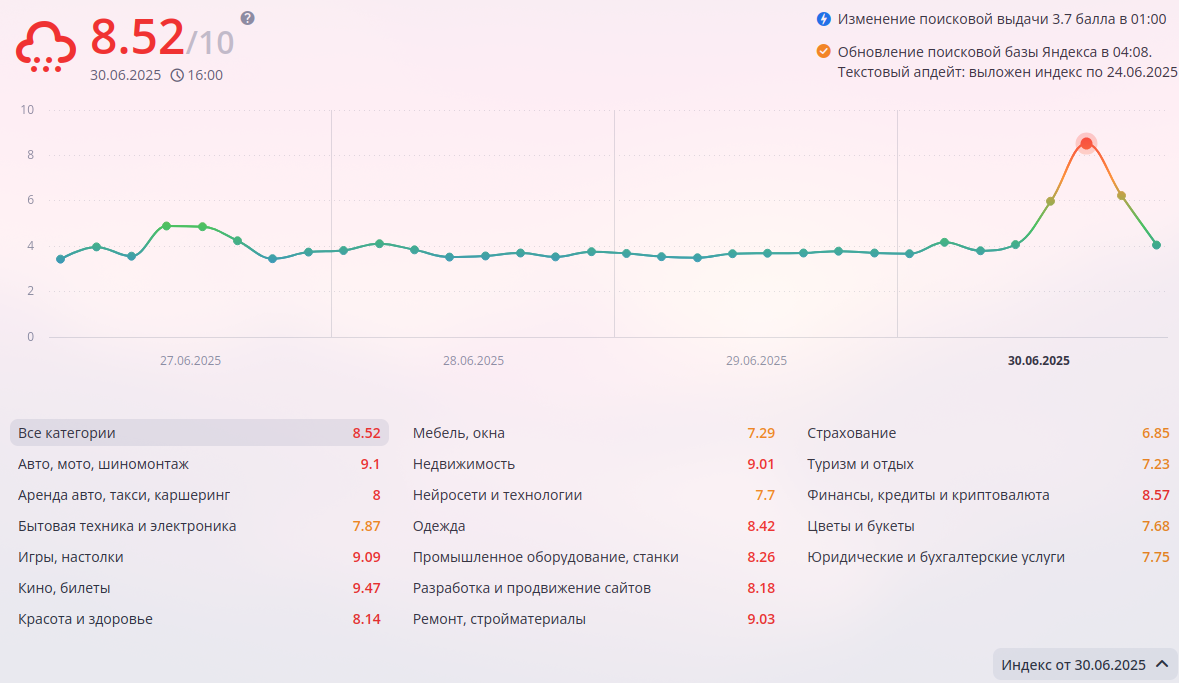The image size is (1179, 683).
Task: Select the "Страхование" category
Action: point(851,433)
